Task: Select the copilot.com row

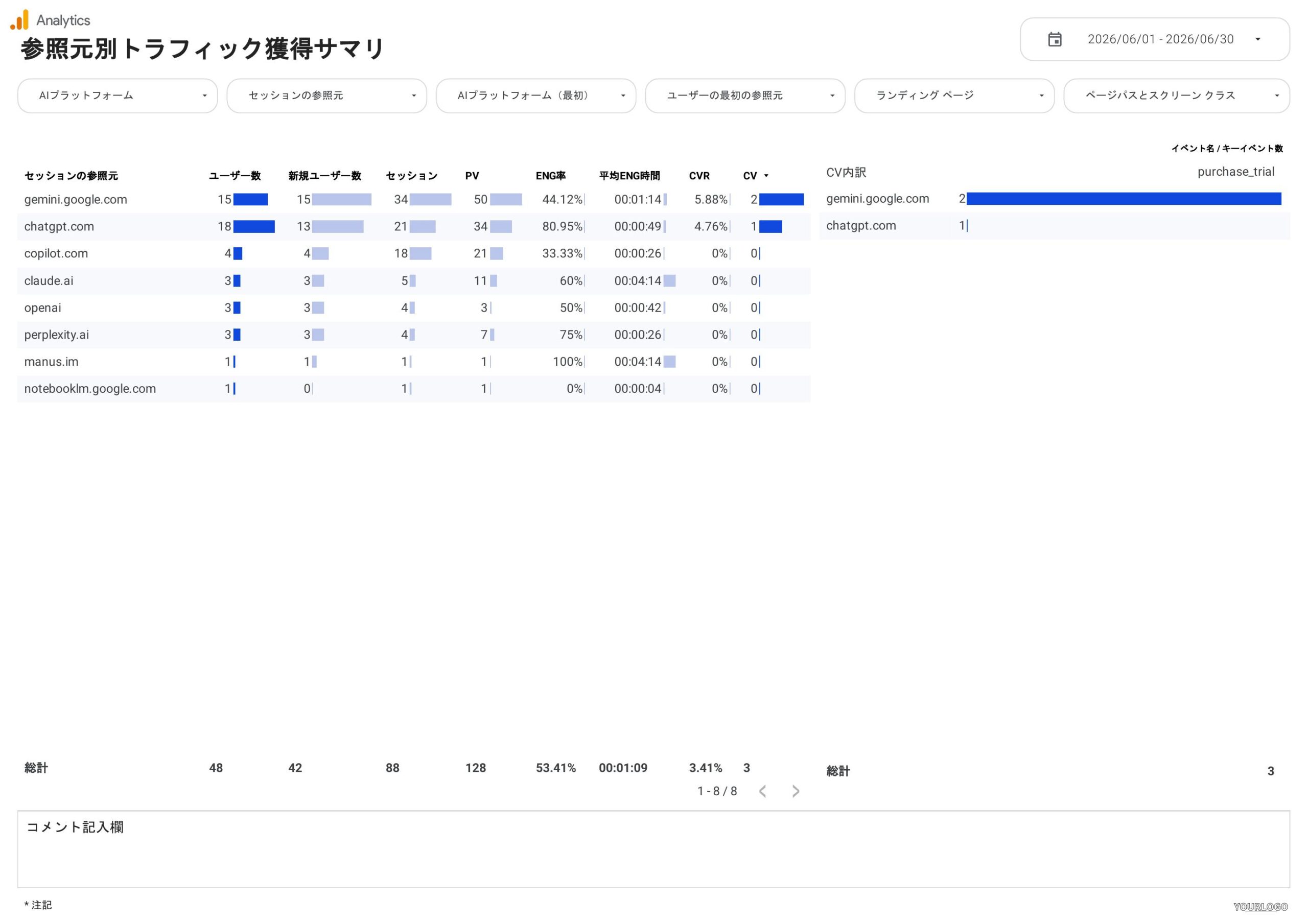Action: click(413, 253)
